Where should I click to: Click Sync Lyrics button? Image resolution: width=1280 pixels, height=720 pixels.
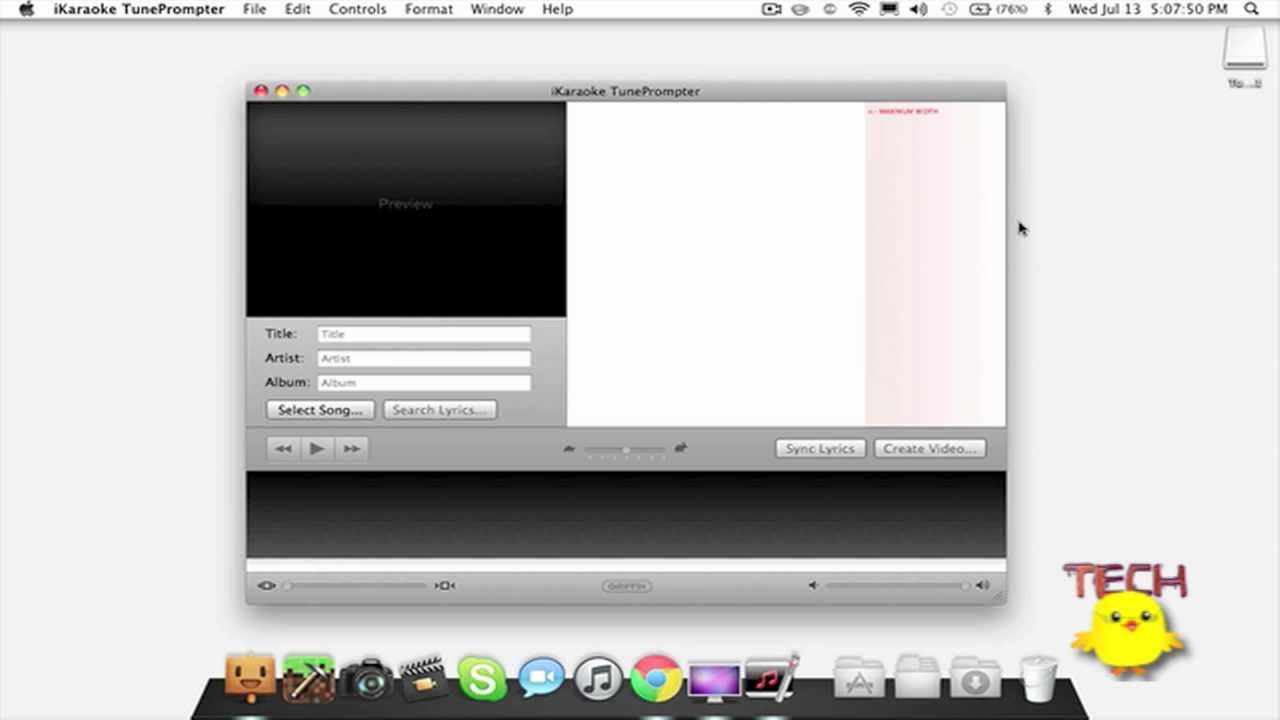click(x=820, y=449)
